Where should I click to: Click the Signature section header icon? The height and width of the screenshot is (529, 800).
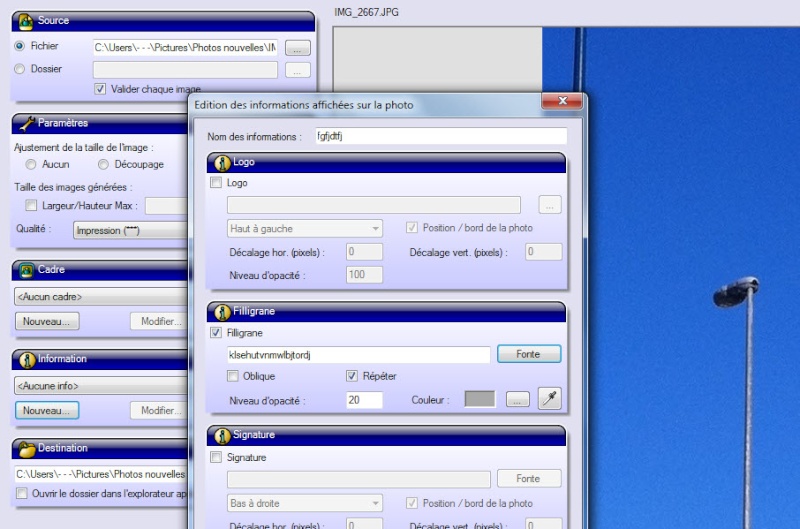[x=222, y=436]
